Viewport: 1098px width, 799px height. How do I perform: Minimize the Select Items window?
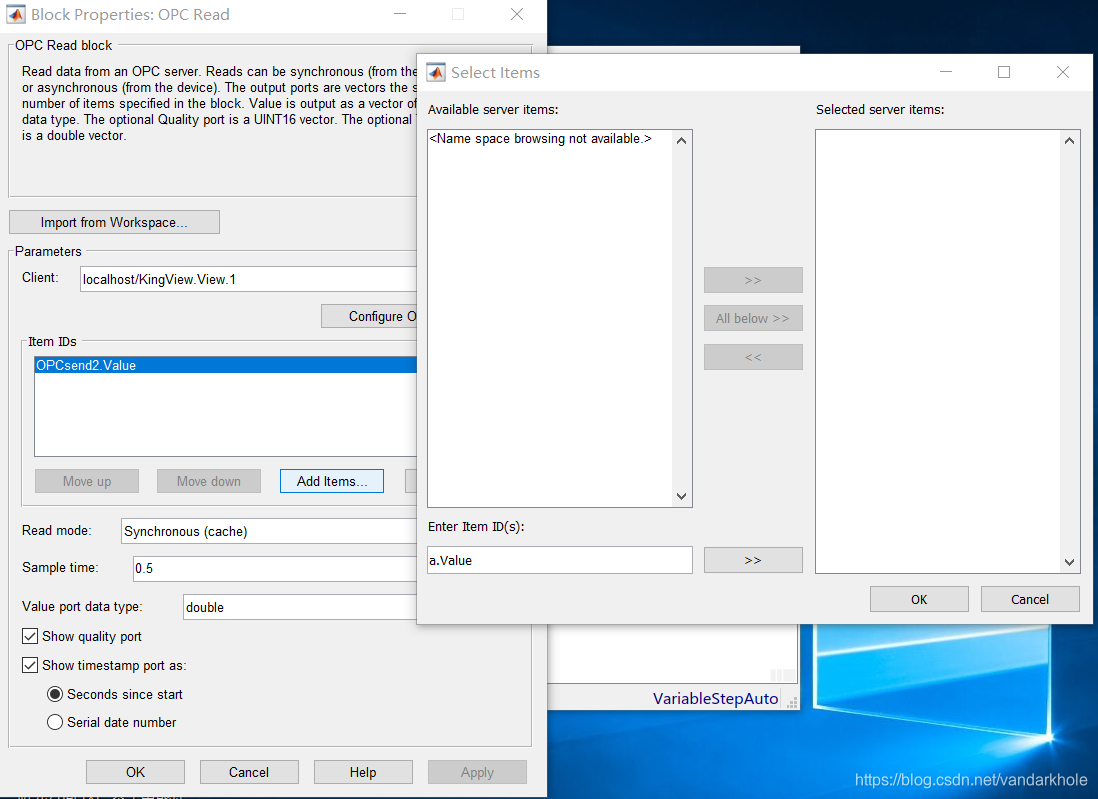tap(945, 72)
